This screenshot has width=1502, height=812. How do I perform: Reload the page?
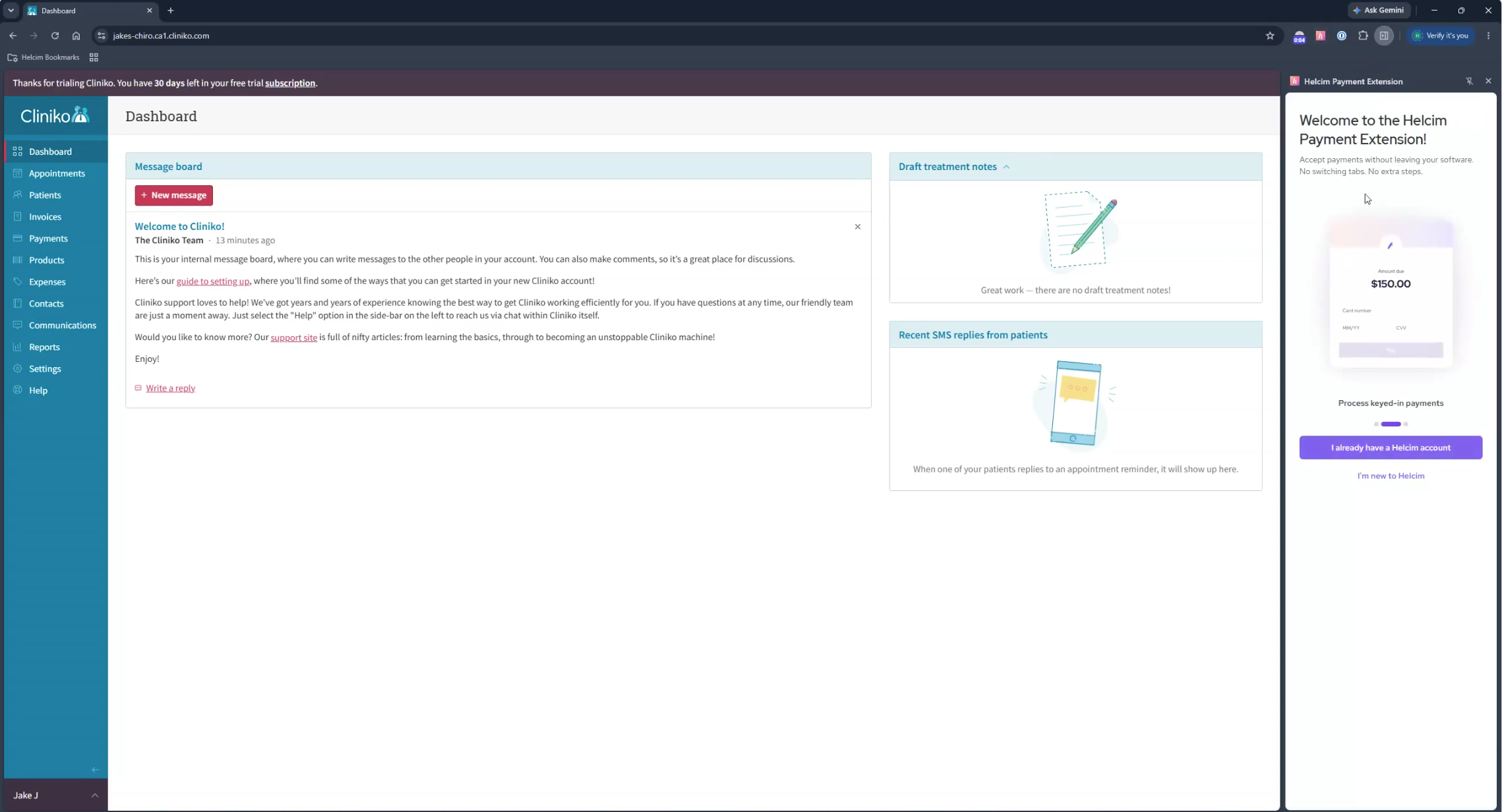click(x=55, y=36)
